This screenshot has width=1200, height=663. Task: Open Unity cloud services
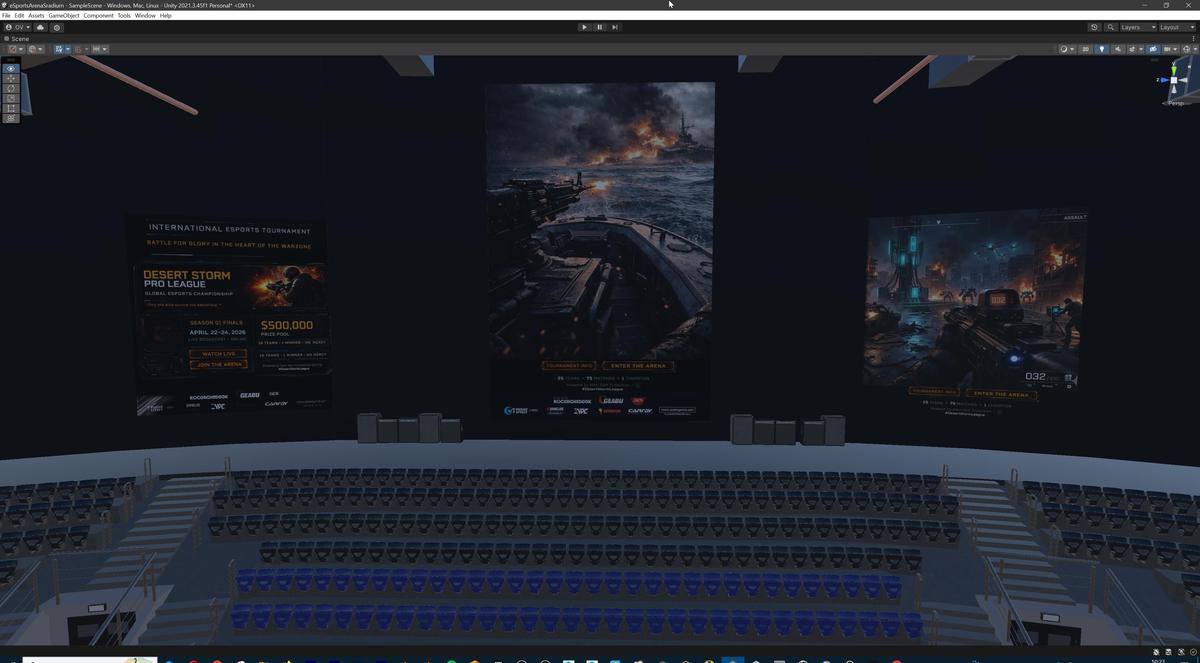click(x=40, y=27)
